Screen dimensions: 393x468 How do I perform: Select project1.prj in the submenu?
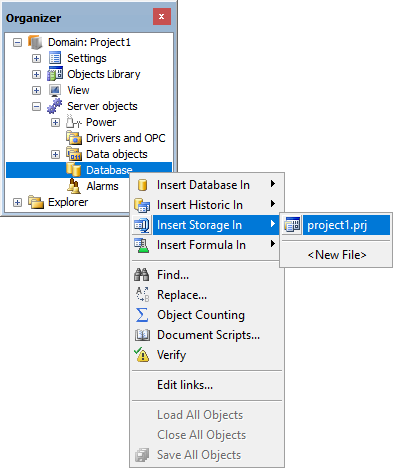pos(336,225)
